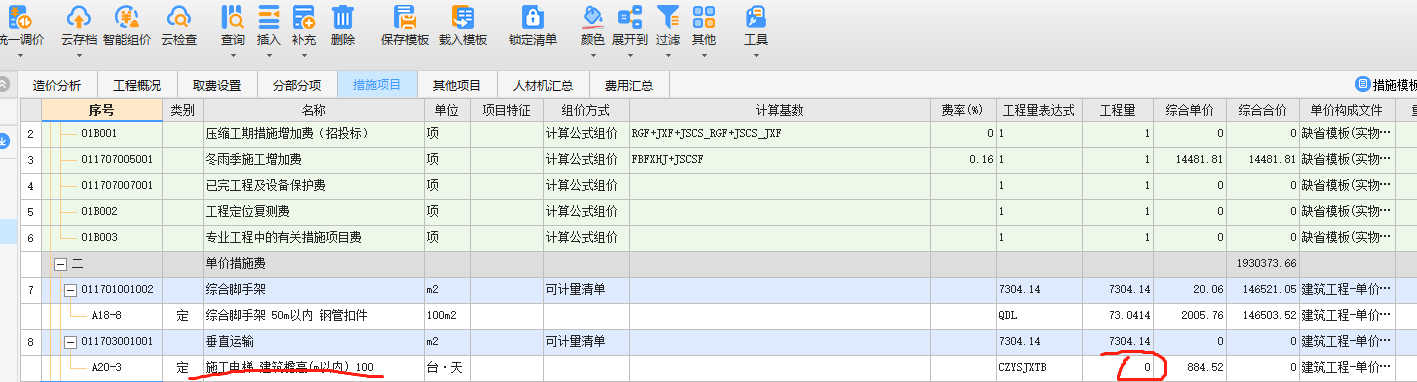
Task: Click the 其他 grid icon
Action: tap(703, 17)
